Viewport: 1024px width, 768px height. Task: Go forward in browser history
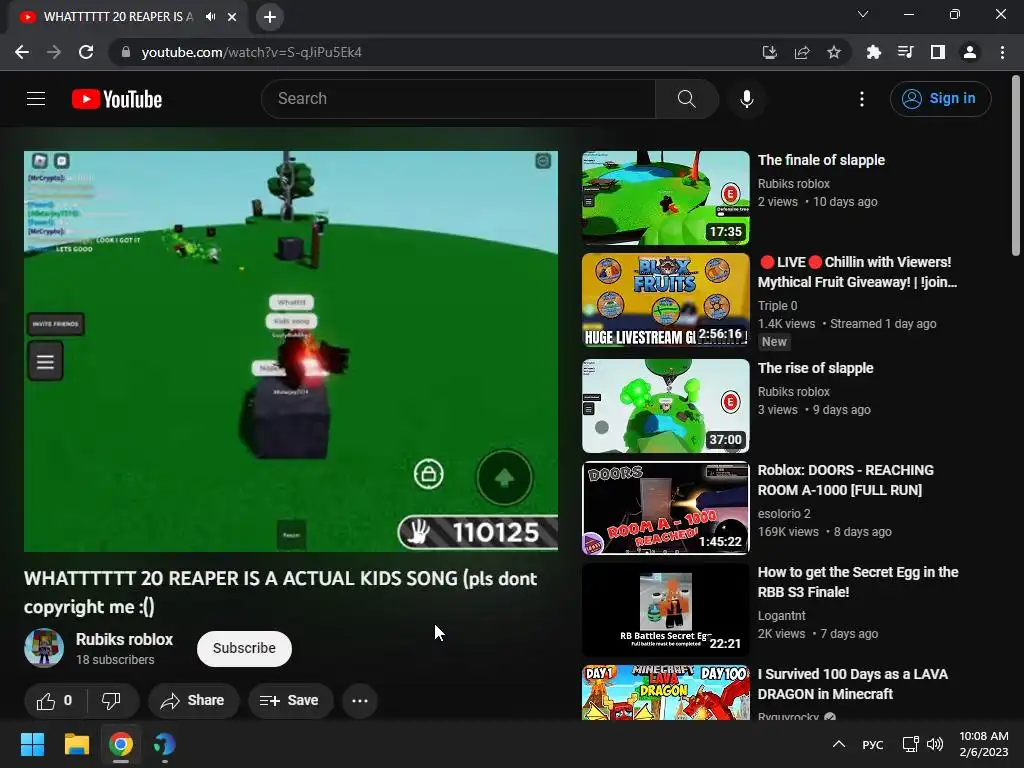[x=54, y=52]
